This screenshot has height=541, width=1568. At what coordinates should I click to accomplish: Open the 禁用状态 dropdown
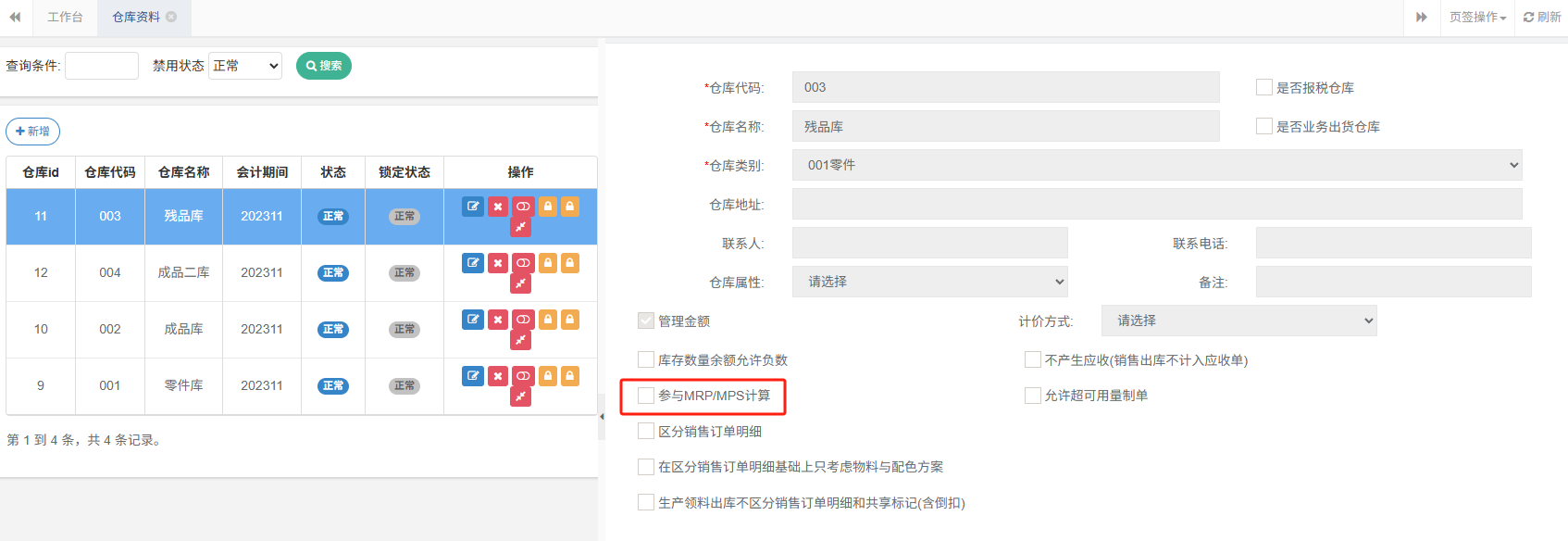point(245,66)
